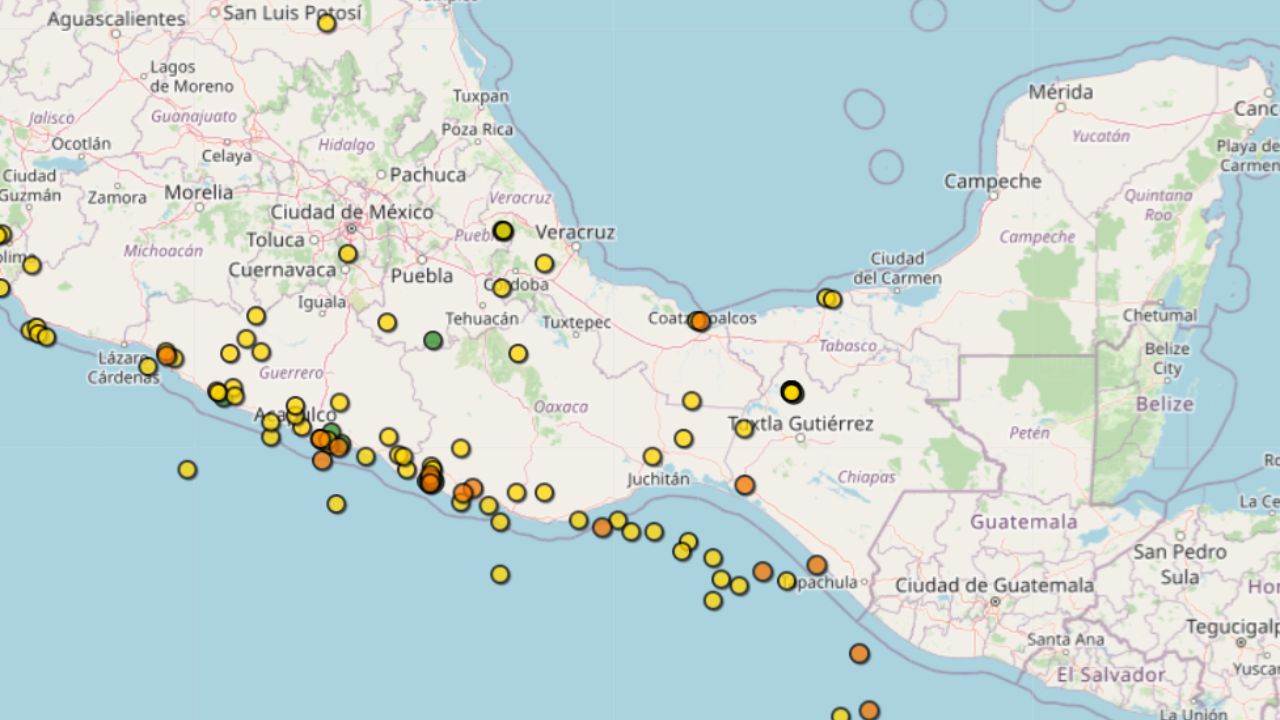Image resolution: width=1280 pixels, height=720 pixels.
Task: Click the orange marker near Lázaro Cárdenas
Action: click(168, 357)
